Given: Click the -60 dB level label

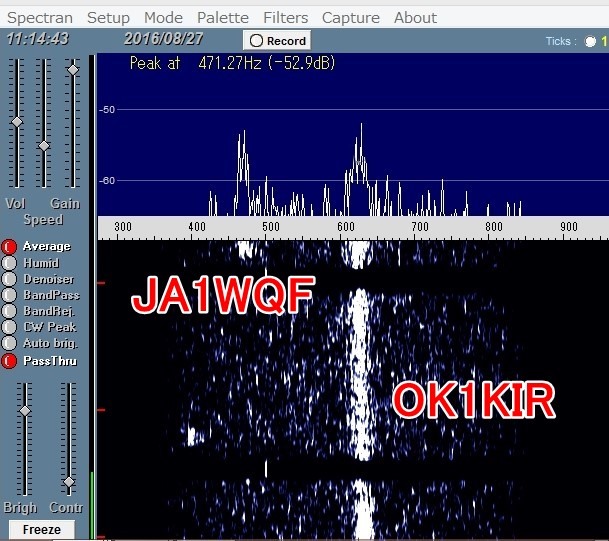Looking at the screenshot, I should coord(107,181).
